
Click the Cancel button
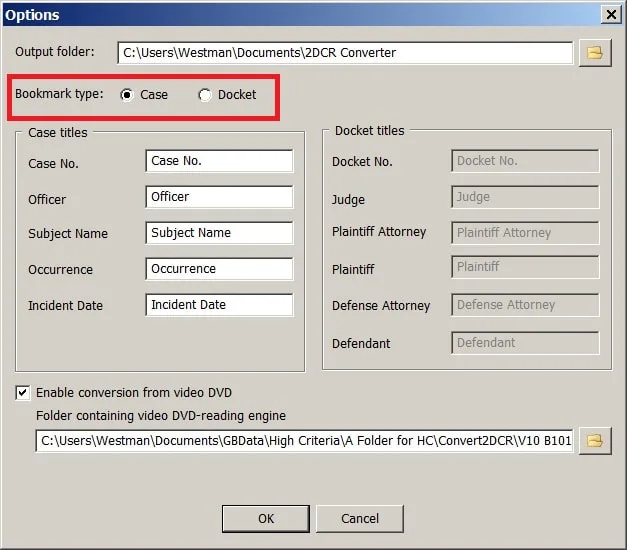360,519
